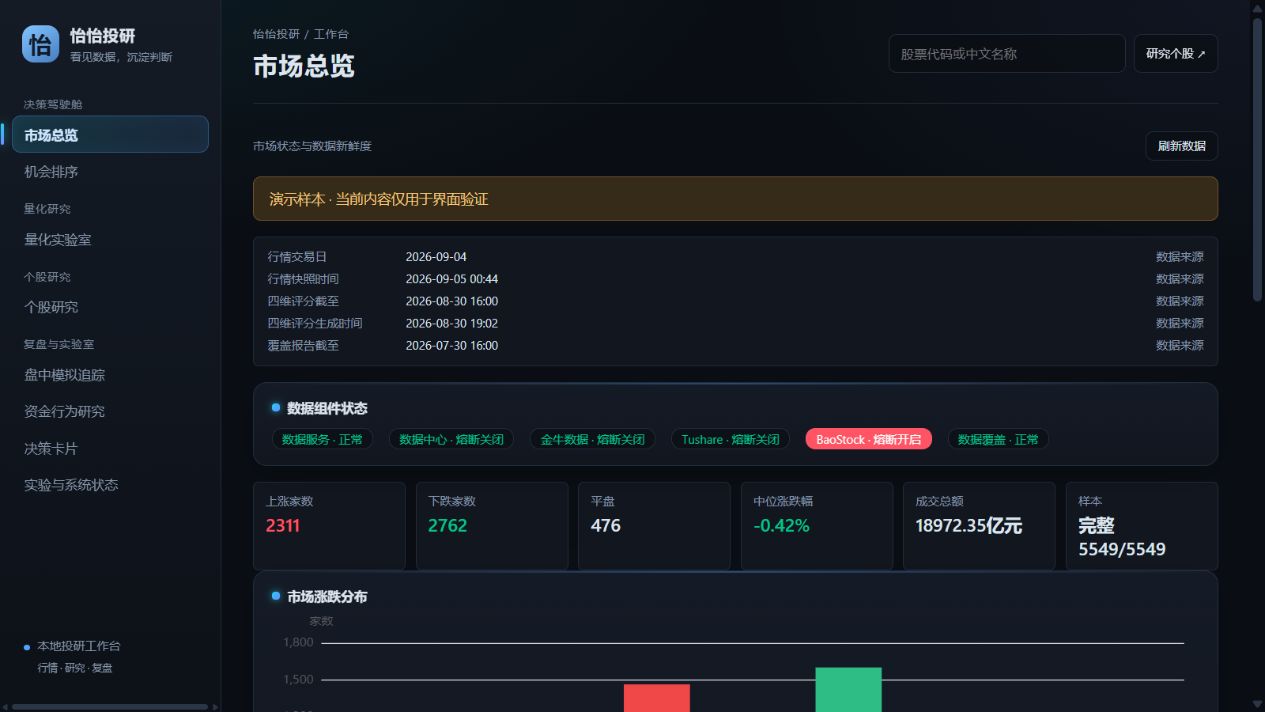Viewport: 1265px width, 712px height.
Task: Click the vertical page scrollbar thumb
Action: 1258,159
